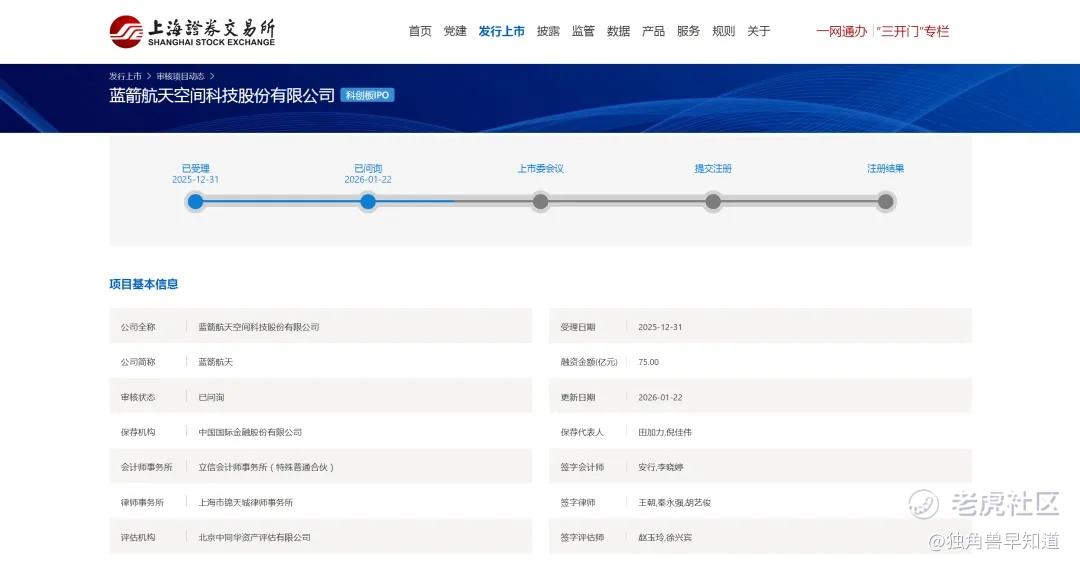The image size is (1080, 566).
Task: Open the 党建 menu item
Action: (x=455, y=31)
